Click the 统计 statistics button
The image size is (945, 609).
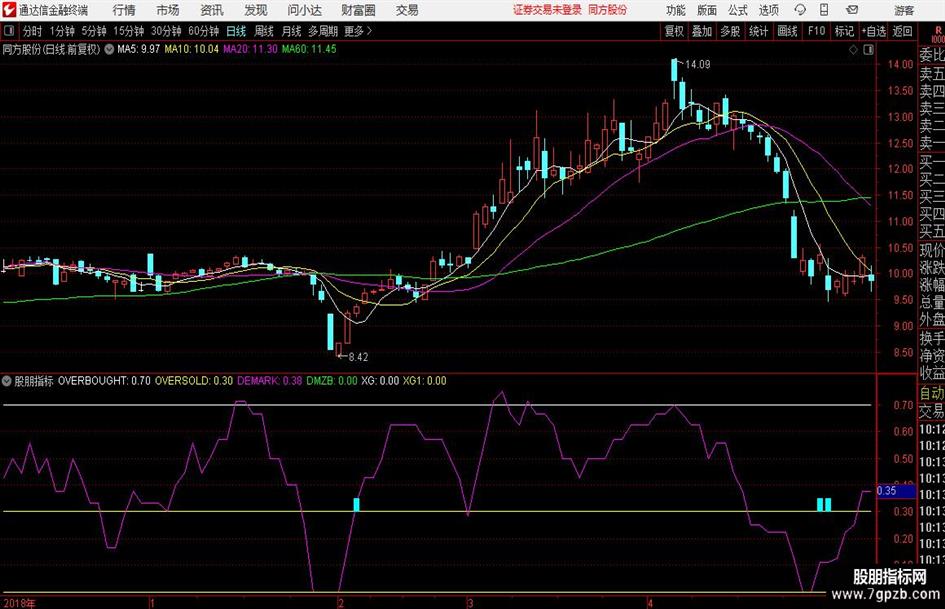coord(759,31)
